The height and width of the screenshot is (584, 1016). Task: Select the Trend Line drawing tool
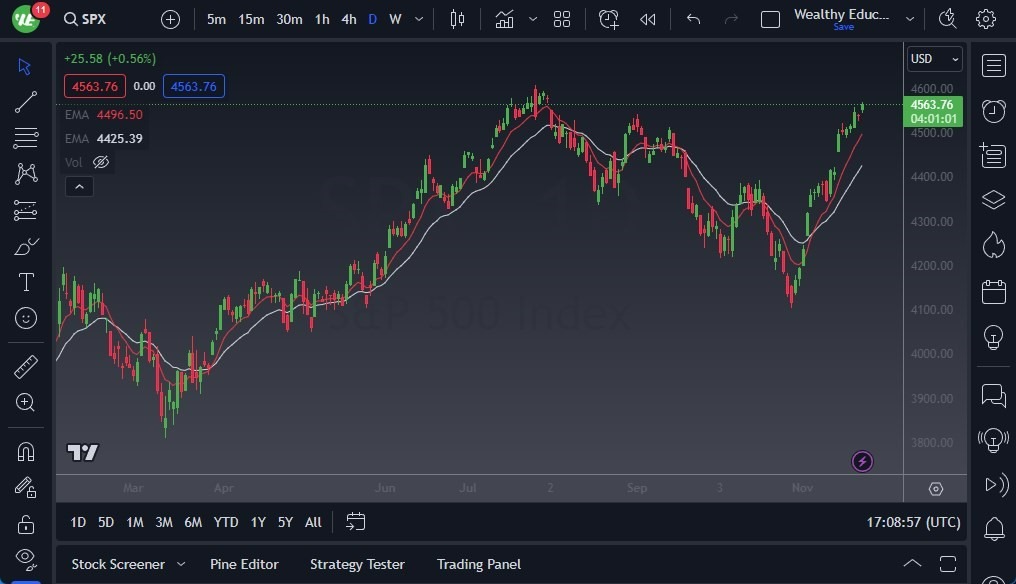click(26, 102)
